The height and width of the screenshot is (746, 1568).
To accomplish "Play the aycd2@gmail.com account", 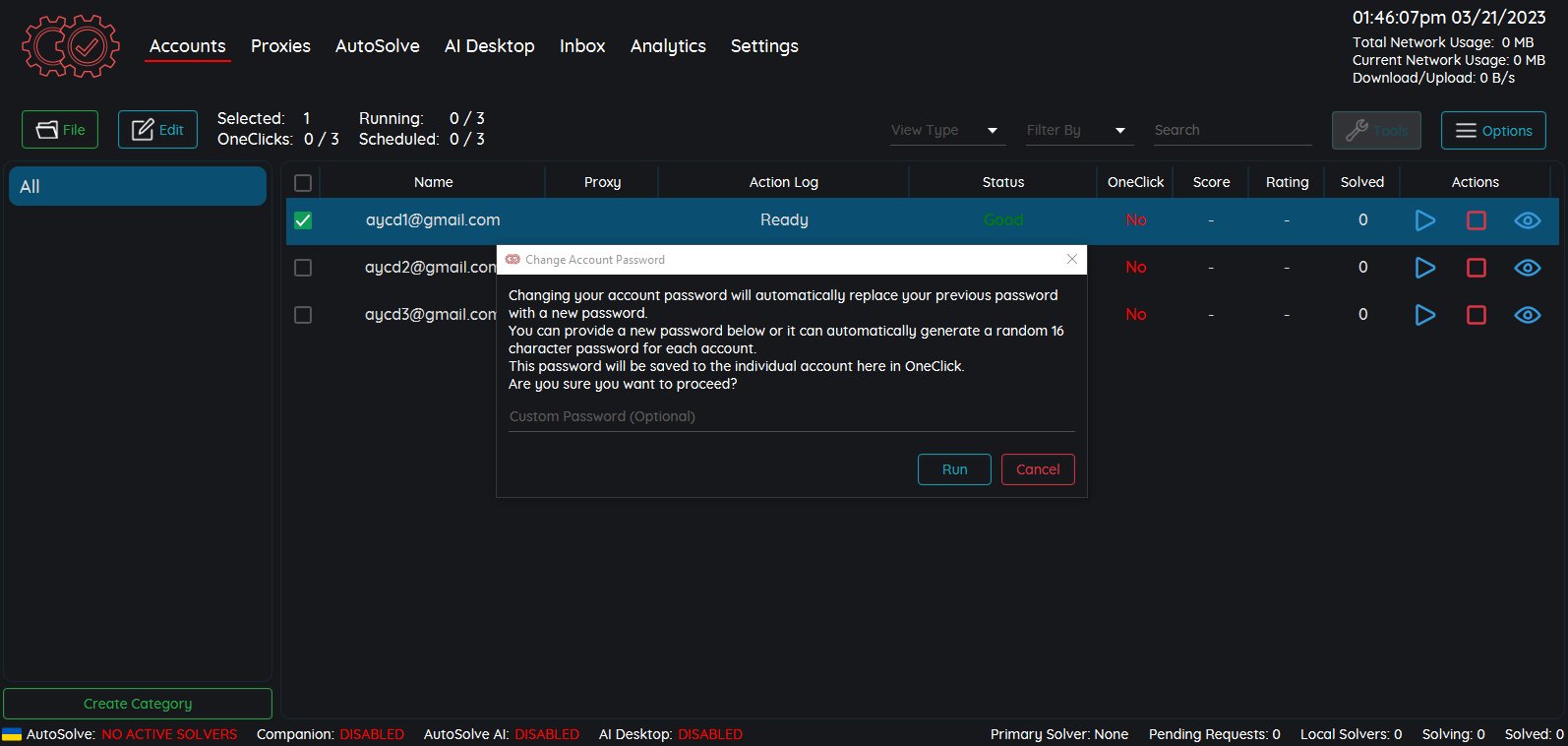I will [x=1424, y=268].
